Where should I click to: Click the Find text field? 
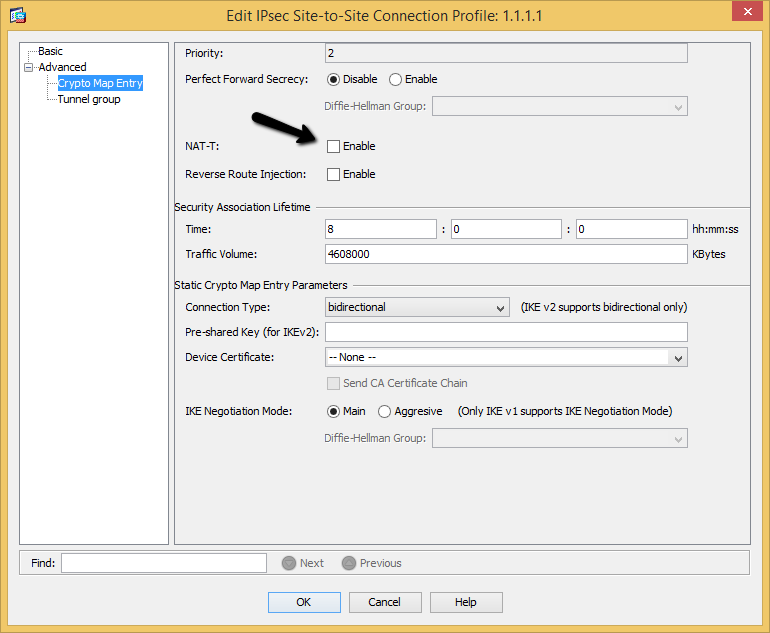164,563
